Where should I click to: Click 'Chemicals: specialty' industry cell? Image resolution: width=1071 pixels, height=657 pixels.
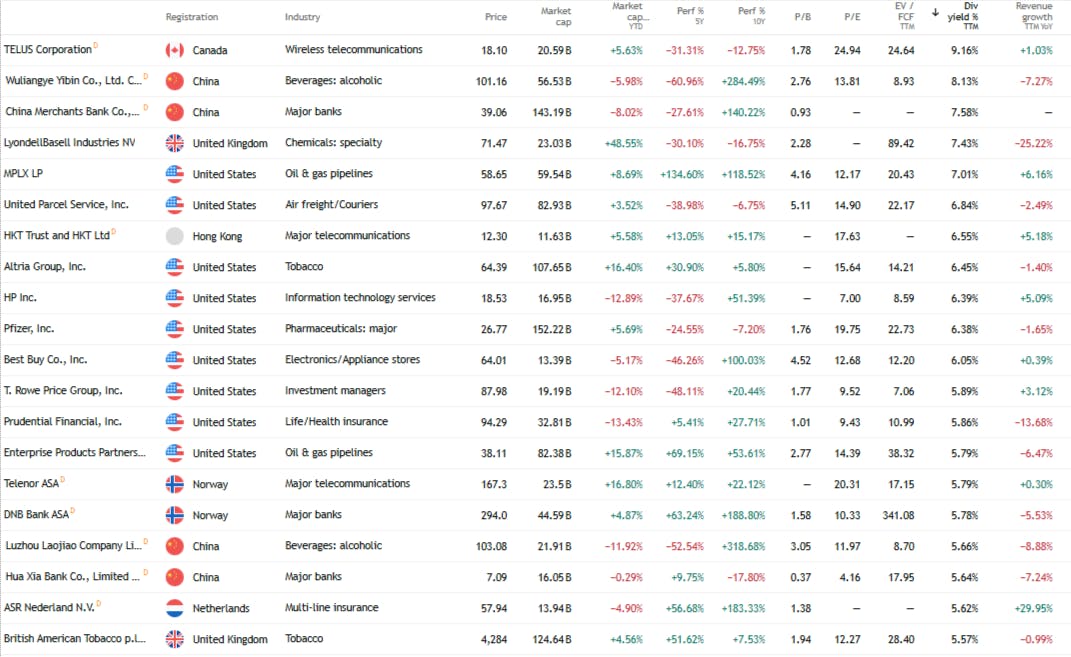click(333, 143)
